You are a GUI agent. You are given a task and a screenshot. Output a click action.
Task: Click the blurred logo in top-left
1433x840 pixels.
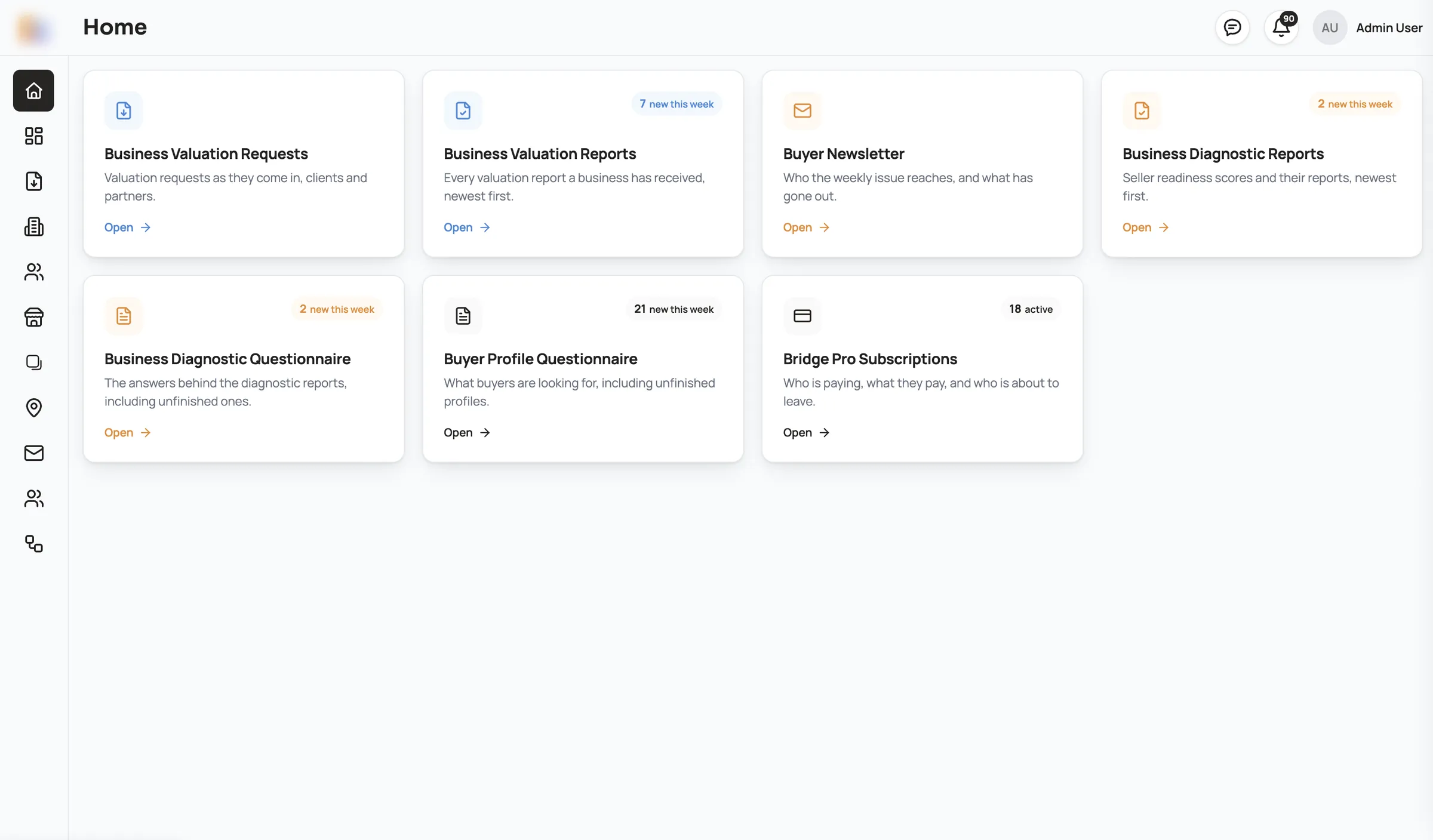tap(33, 29)
